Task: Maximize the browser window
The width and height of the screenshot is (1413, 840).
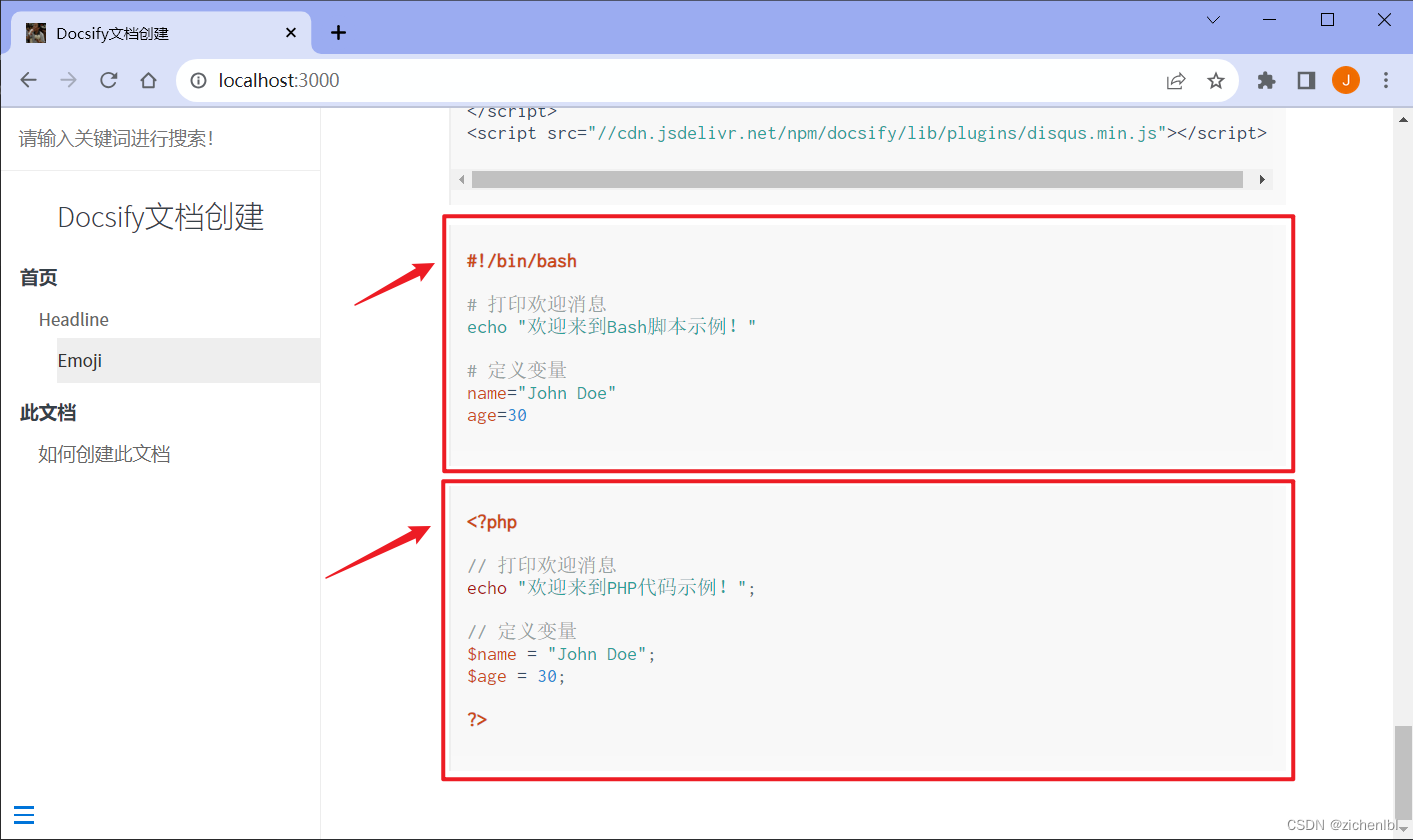Action: [1328, 20]
